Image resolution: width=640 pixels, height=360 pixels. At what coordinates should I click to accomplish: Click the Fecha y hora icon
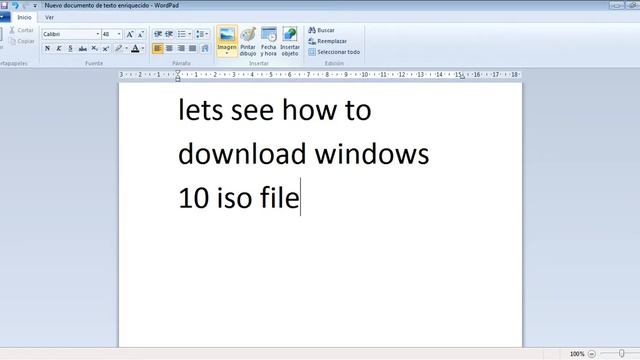pos(269,41)
